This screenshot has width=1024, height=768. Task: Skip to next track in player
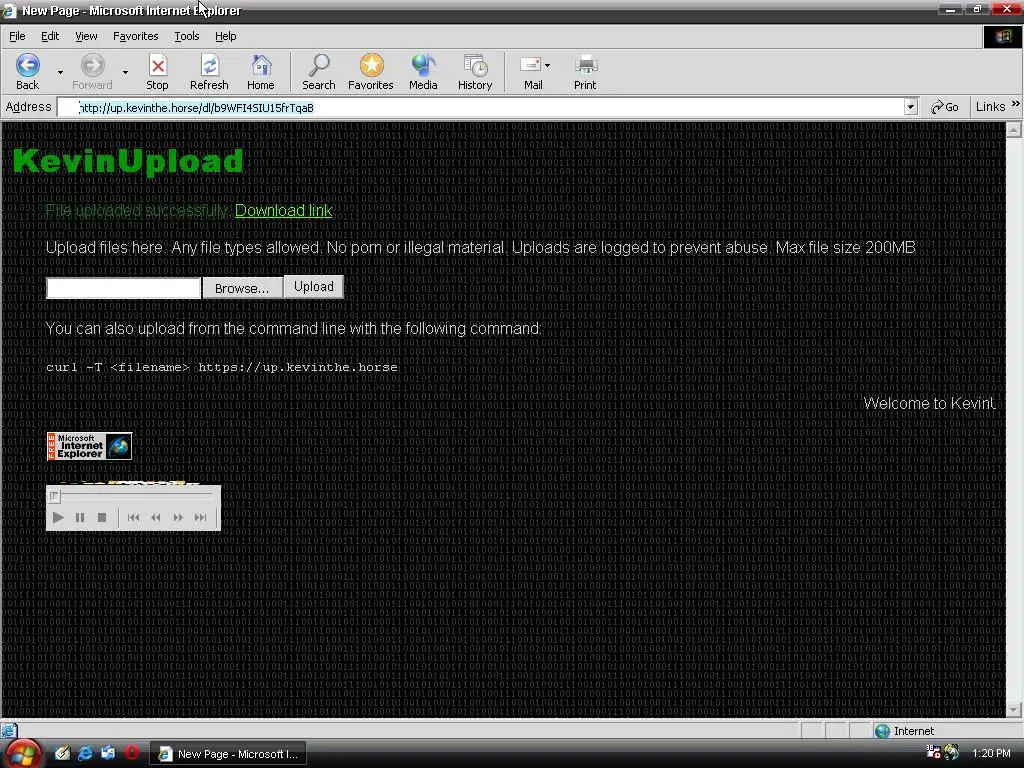tap(200, 517)
